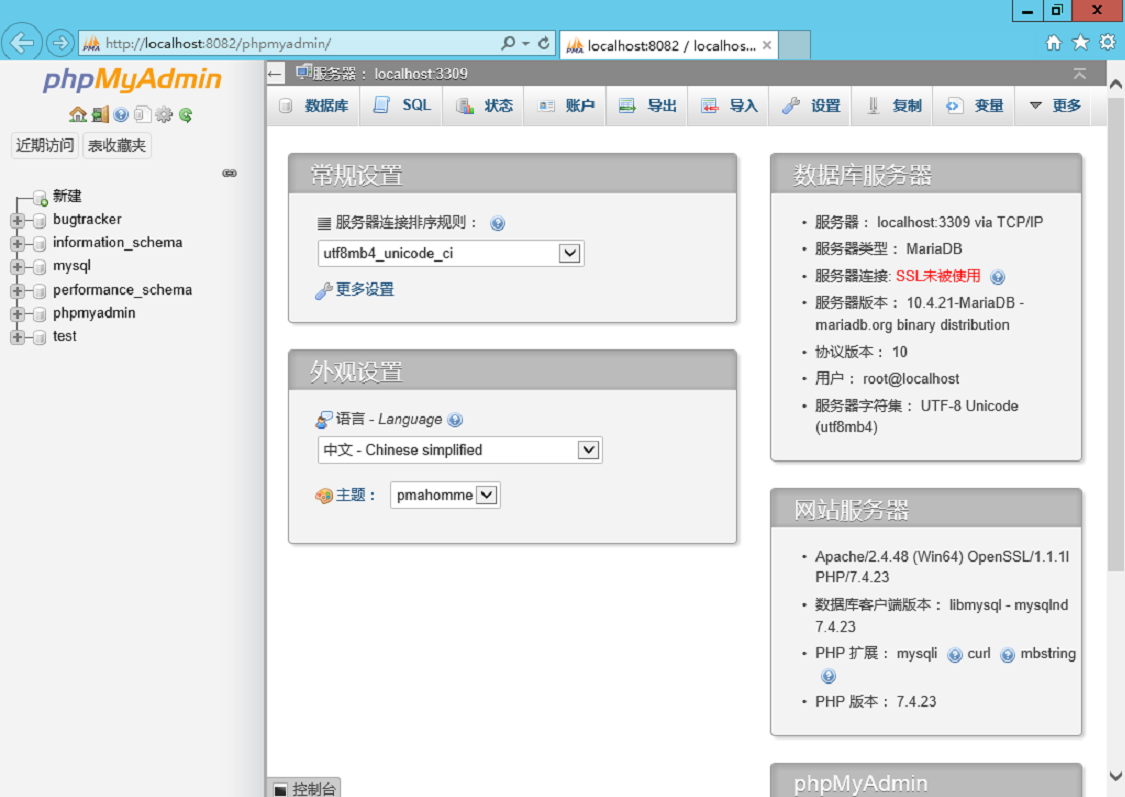1125x797 pixels.
Task: Click help icon after mysqli extension
Action: click(x=954, y=655)
